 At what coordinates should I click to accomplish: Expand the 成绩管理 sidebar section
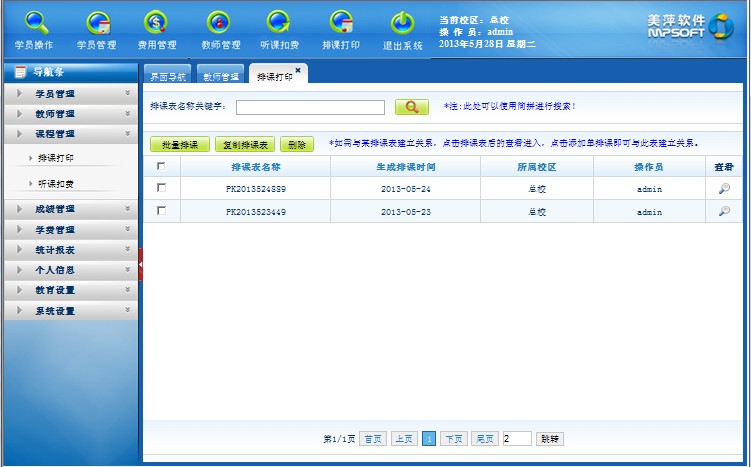pyautogui.click(x=70, y=209)
